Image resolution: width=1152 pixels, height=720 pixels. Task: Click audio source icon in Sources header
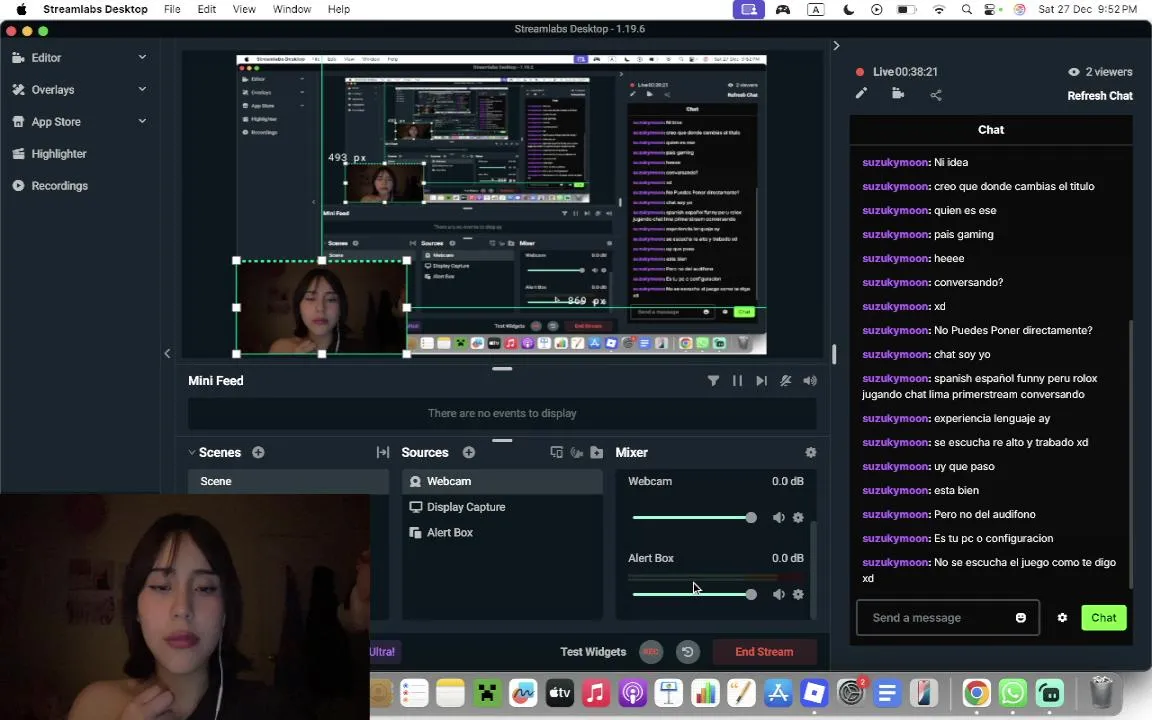[x=577, y=453]
